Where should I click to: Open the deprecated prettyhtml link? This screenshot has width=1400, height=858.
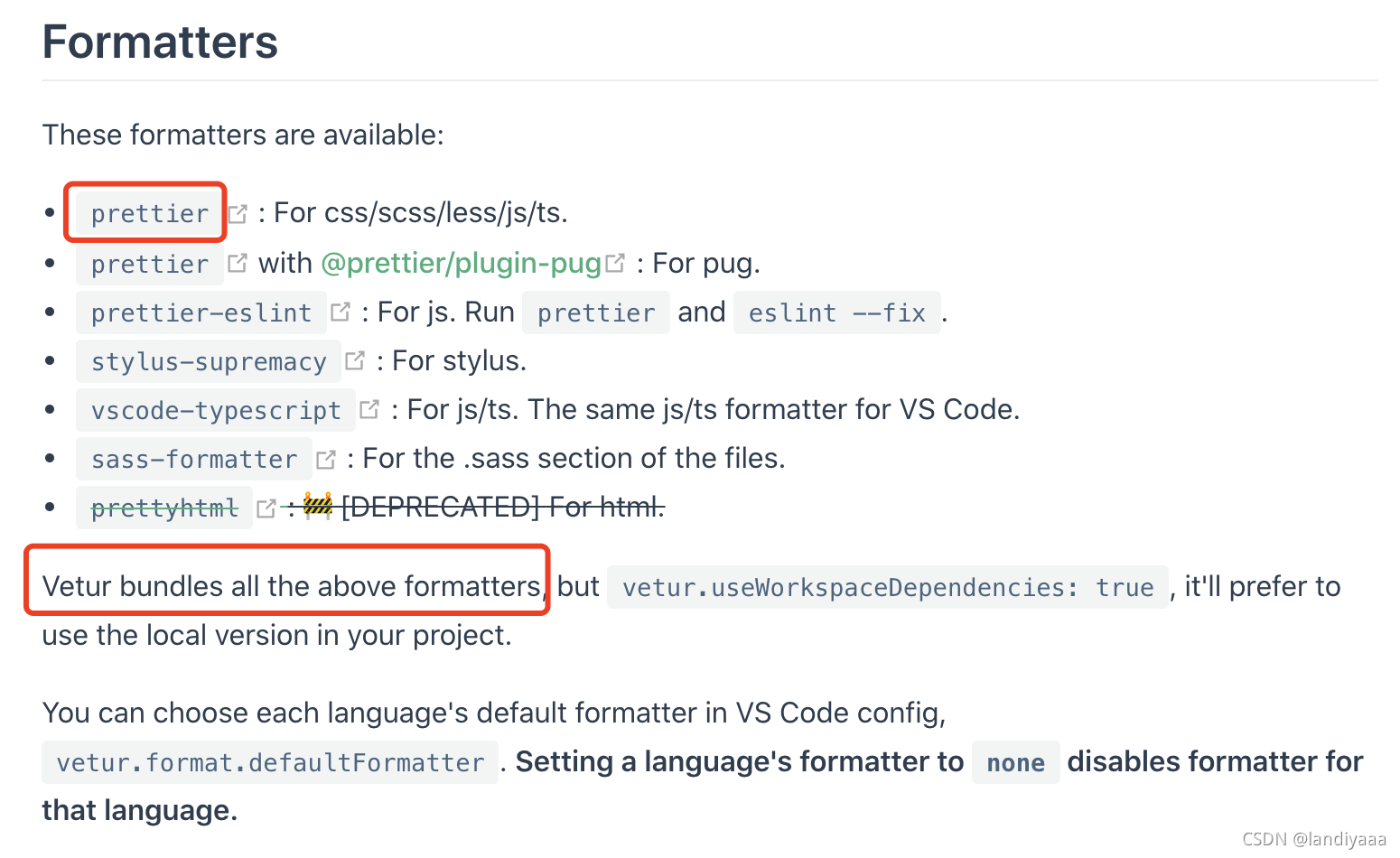pyautogui.click(x=164, y=508)
